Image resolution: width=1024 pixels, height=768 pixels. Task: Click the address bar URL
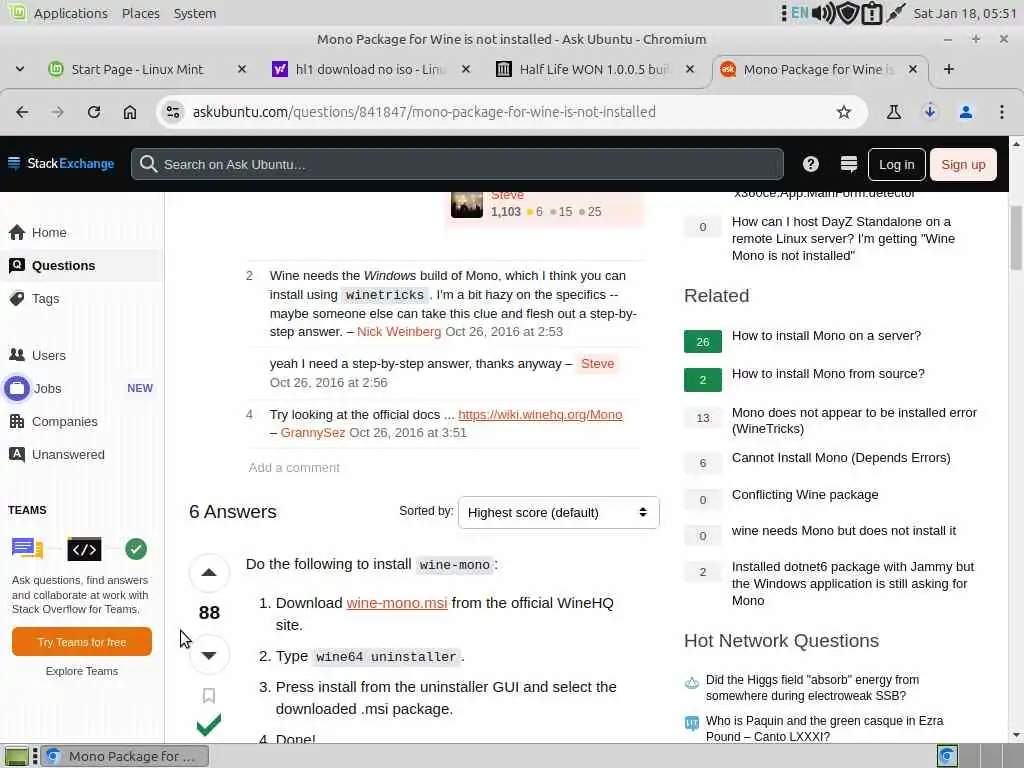(424, 112)
